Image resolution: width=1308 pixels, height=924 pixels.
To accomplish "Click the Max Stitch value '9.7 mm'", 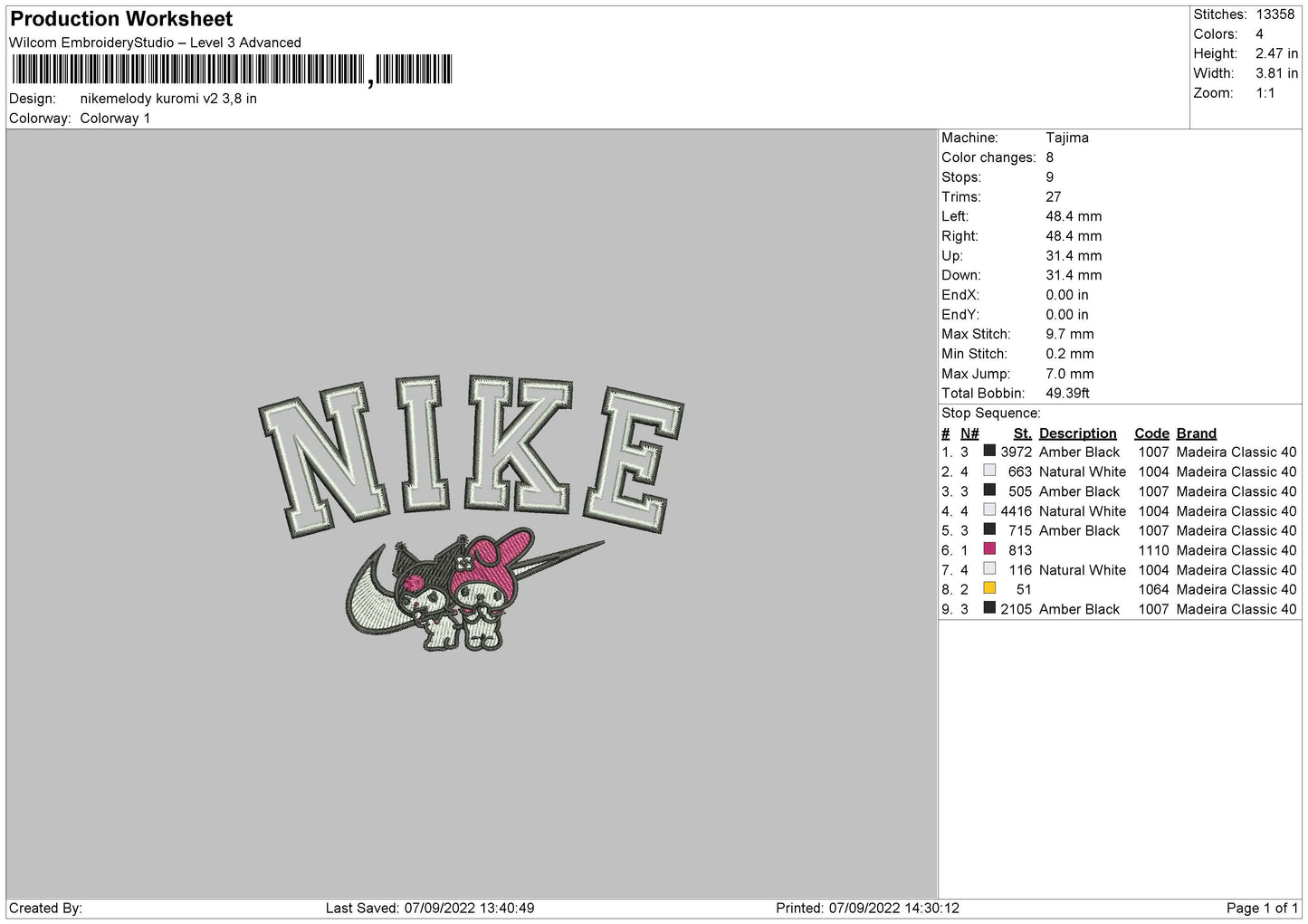I will point(1070,334).
